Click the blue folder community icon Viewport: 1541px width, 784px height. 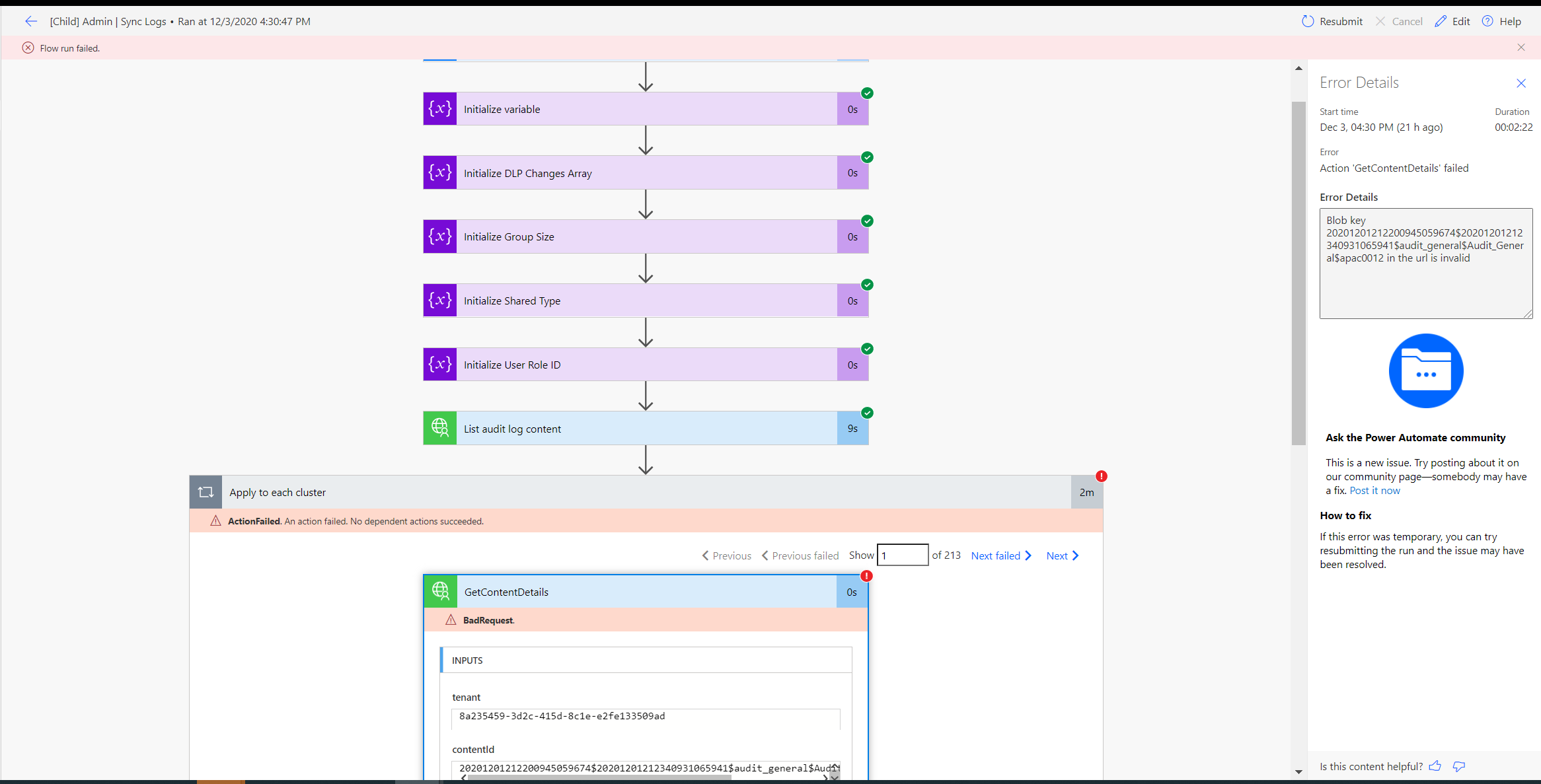[x=1426, y=371]
